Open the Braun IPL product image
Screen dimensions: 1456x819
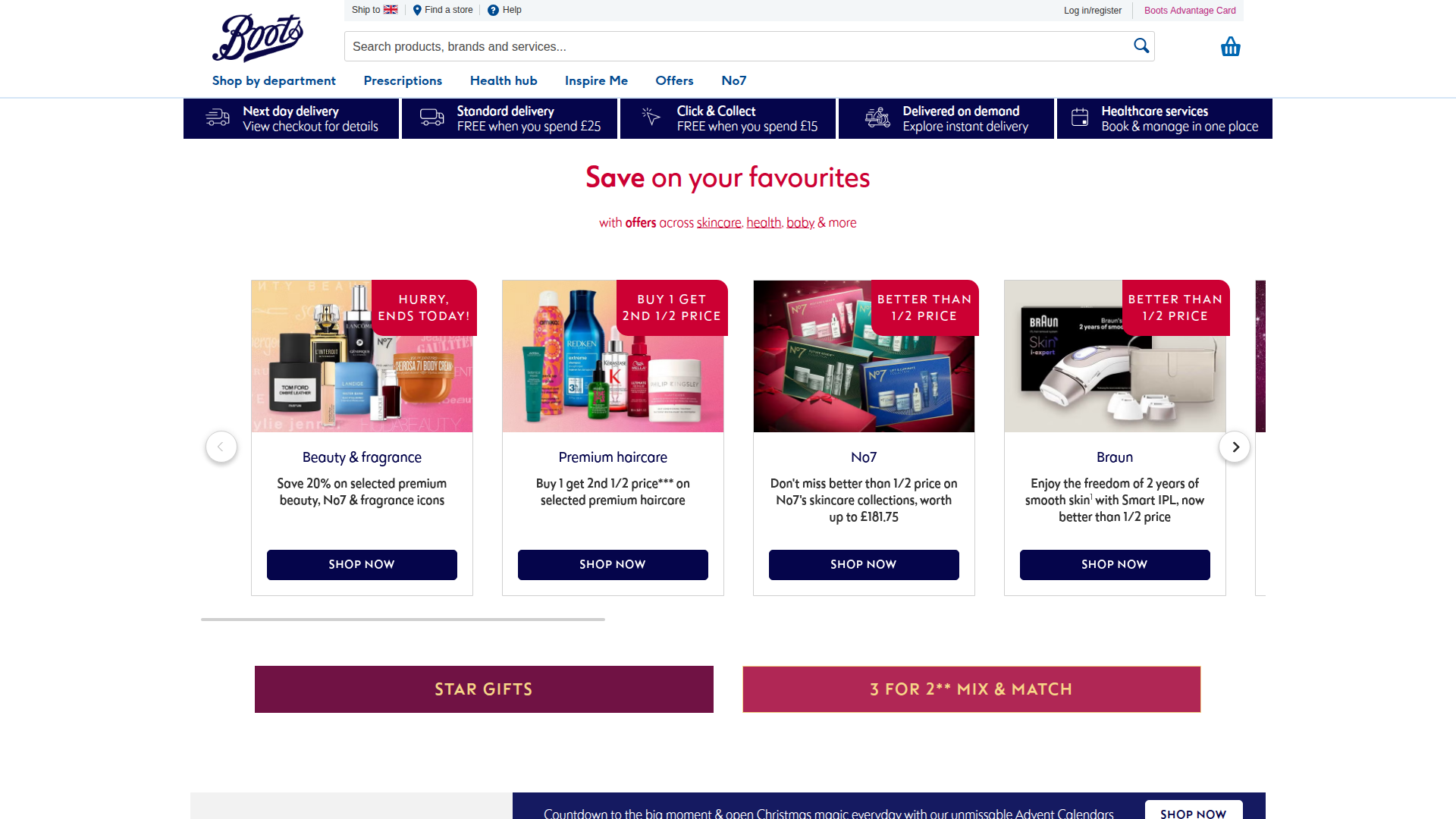point(1115,356)
